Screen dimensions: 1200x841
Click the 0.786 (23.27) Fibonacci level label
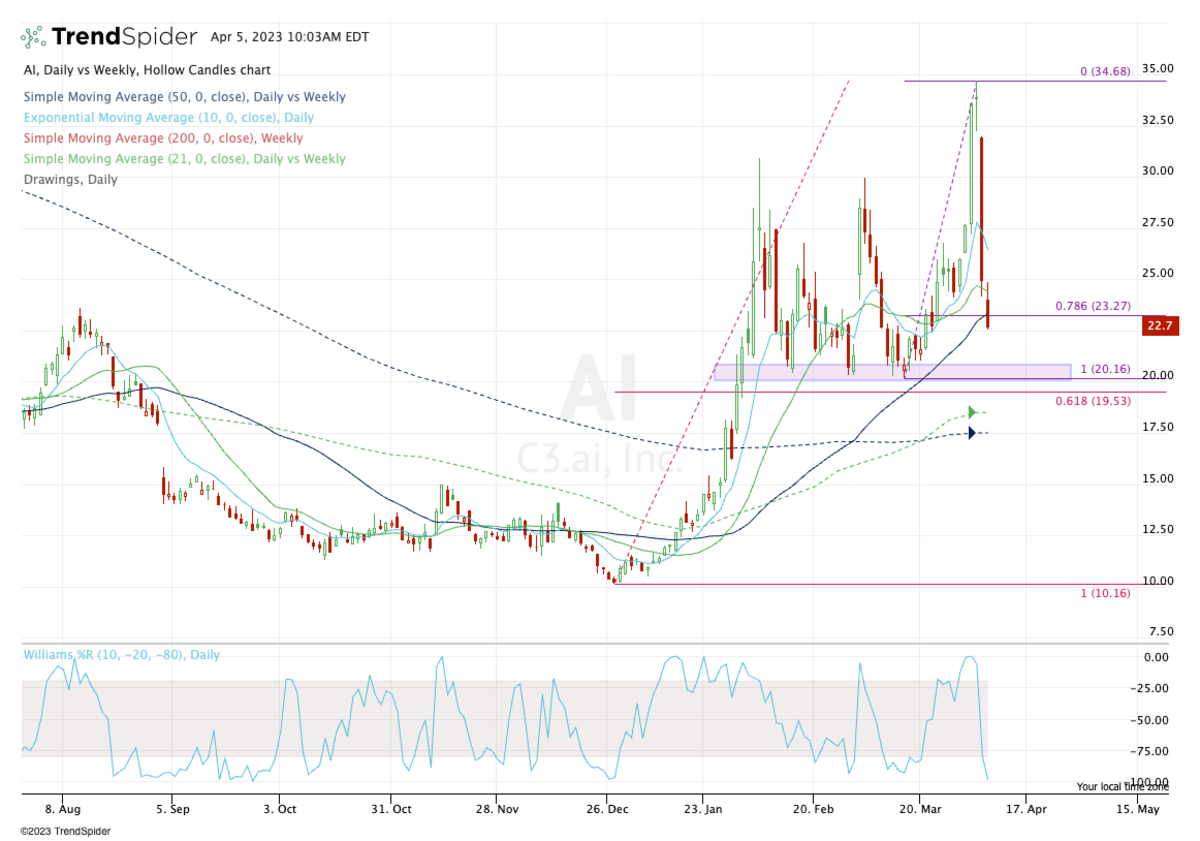[1094, 307]
